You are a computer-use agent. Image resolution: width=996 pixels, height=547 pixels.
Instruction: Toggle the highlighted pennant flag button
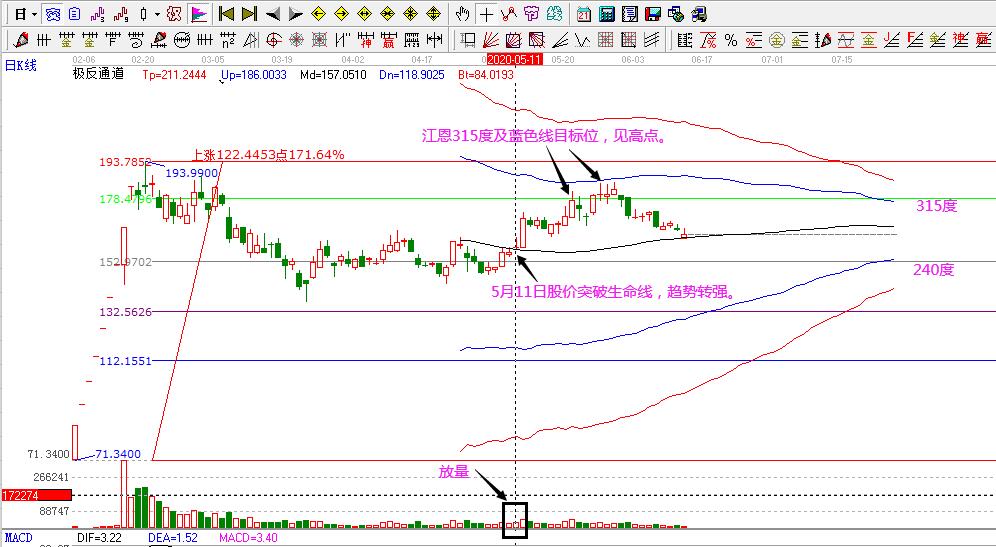point(199,14)
